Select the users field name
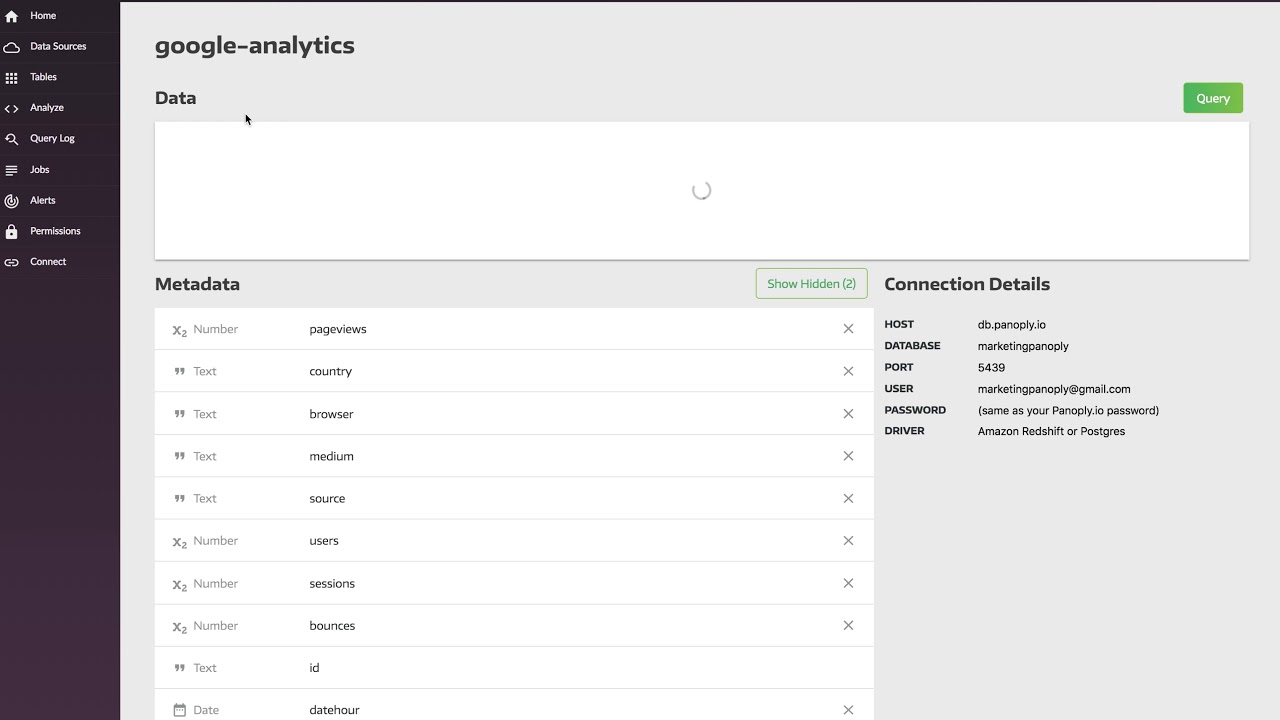The height and width of the screenshot is (720, 1280). coord(324,541)
